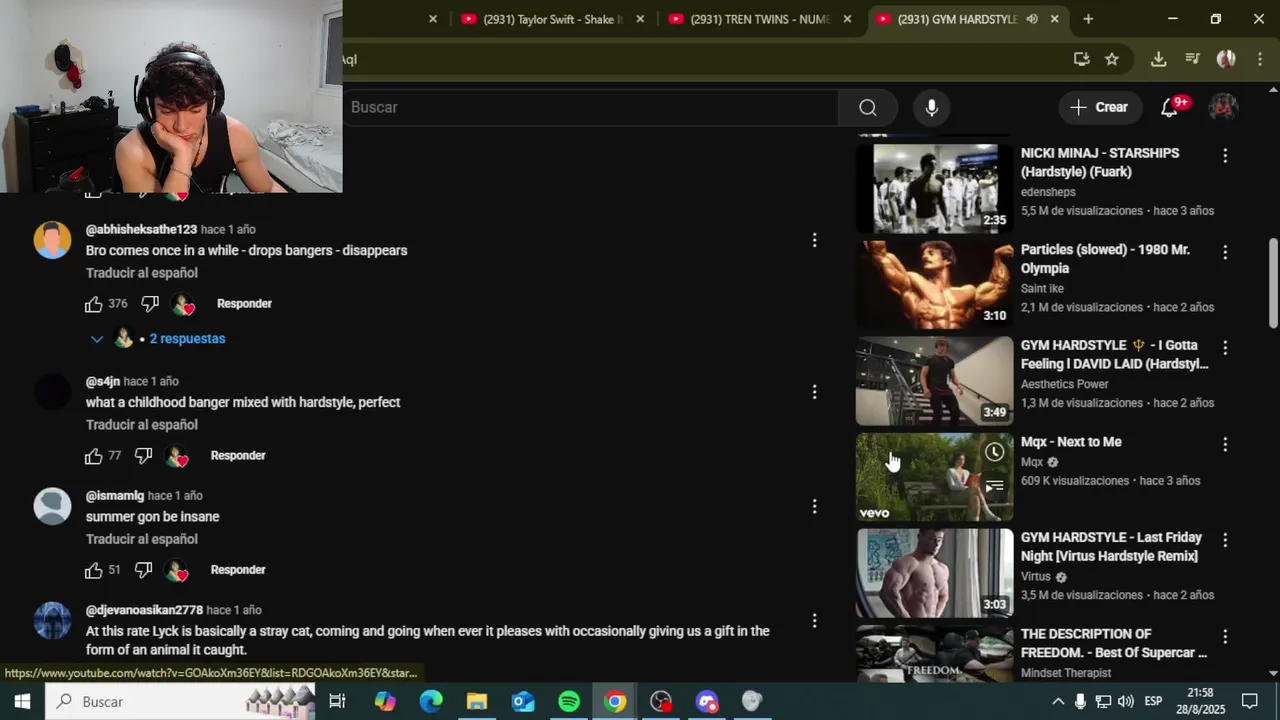Focus the YouTube Buscar search field
Screen dimensions: 1280x720
[590, 107]
